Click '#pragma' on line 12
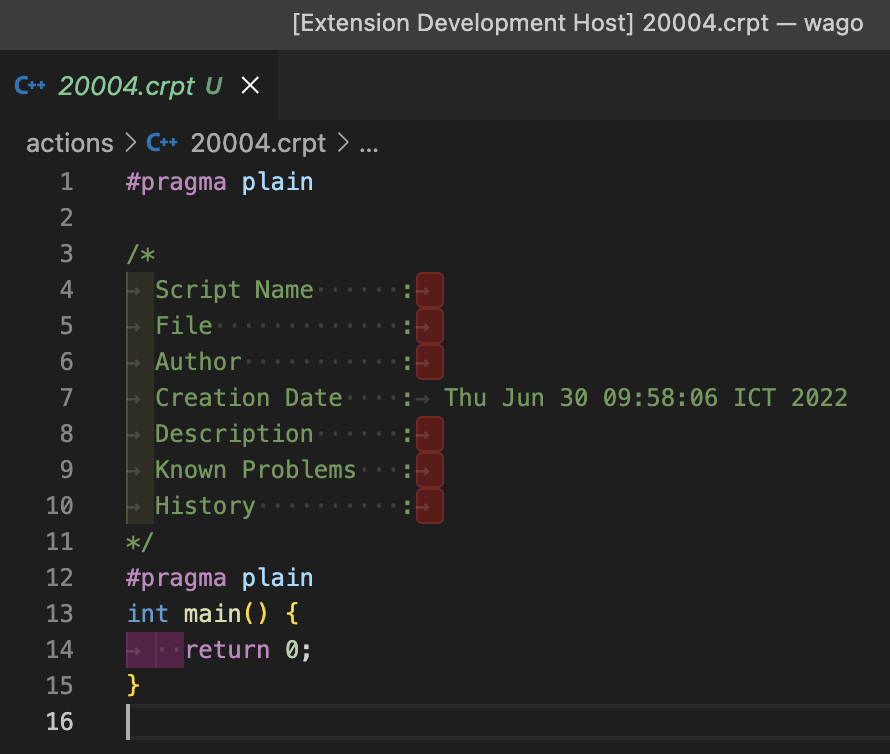Screen dimensions: 890x754 pos(176,577)
